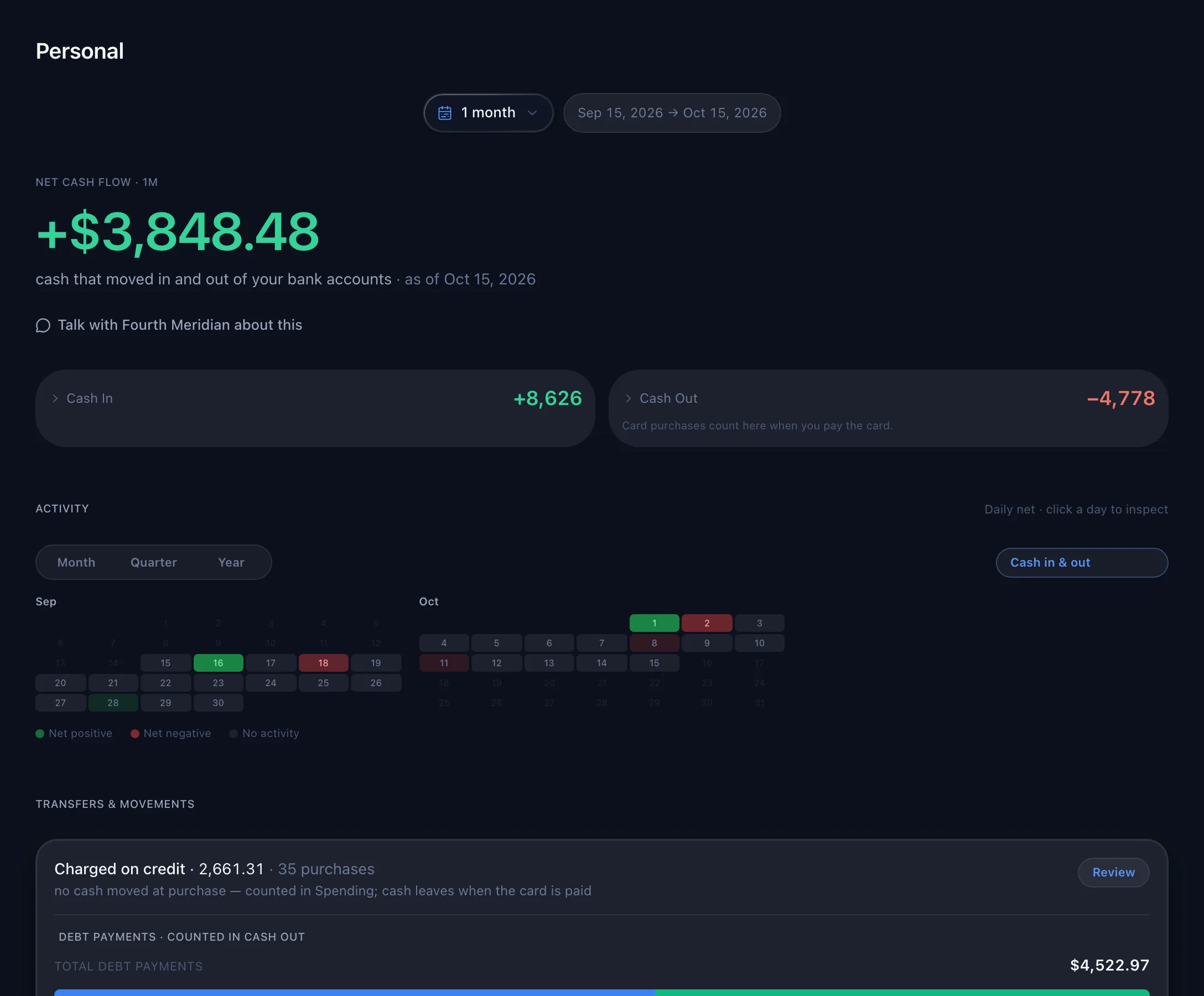Viewport: 1204px width, 996px height.
Task: Switch activity view to Quarter
Action: pos(154,563)
